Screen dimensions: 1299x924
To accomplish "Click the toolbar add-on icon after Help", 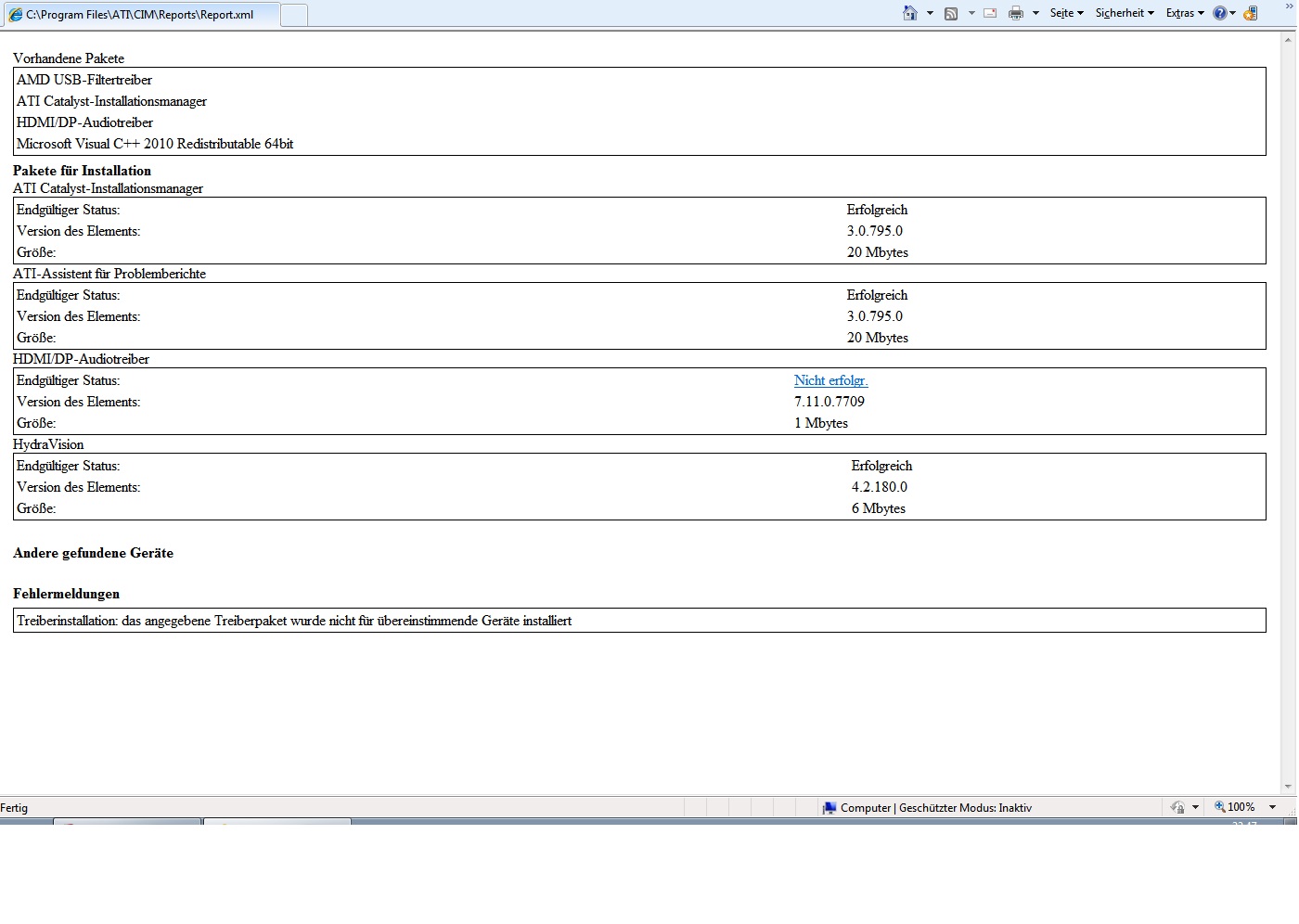I will 1251,13.
